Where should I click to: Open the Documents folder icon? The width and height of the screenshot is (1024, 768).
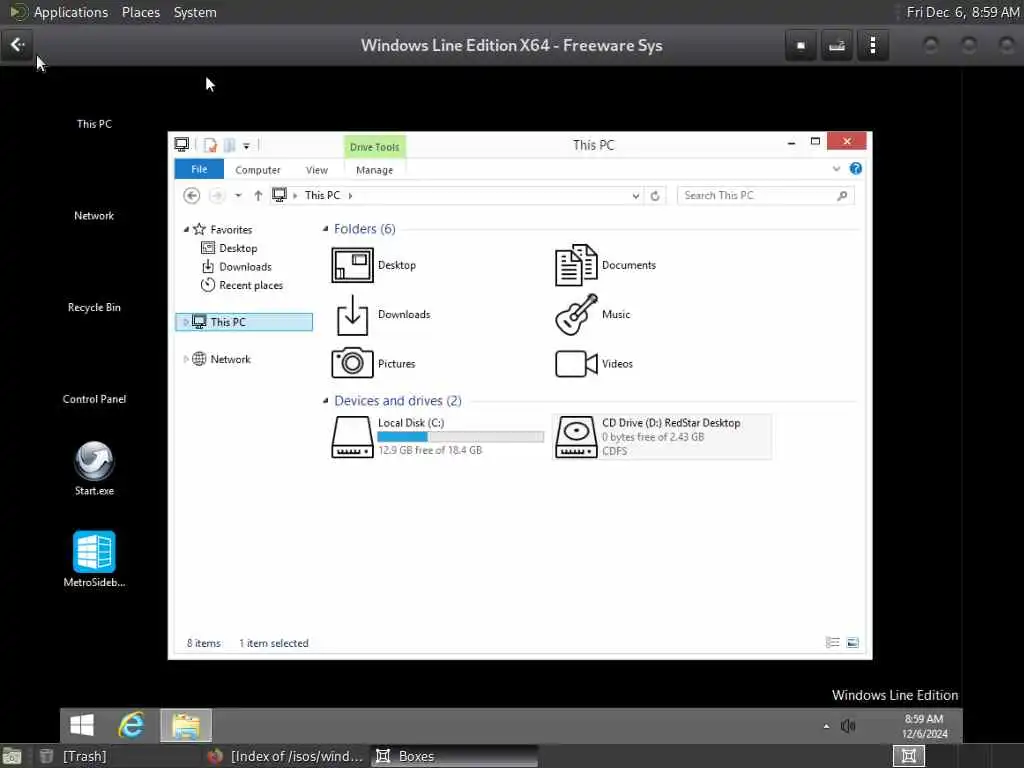(575, 265)
